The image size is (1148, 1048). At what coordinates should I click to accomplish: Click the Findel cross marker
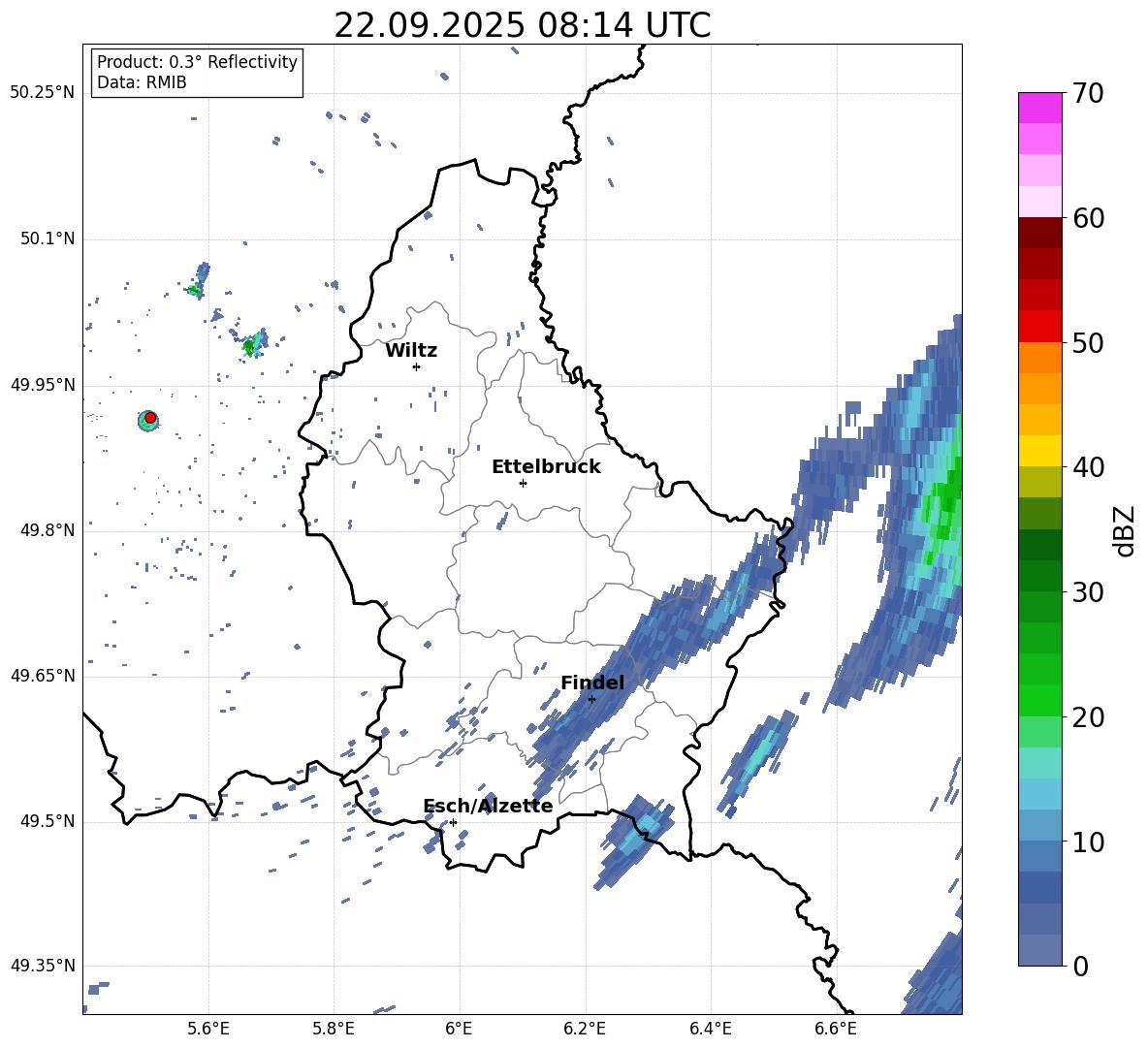tap(591, 700)
